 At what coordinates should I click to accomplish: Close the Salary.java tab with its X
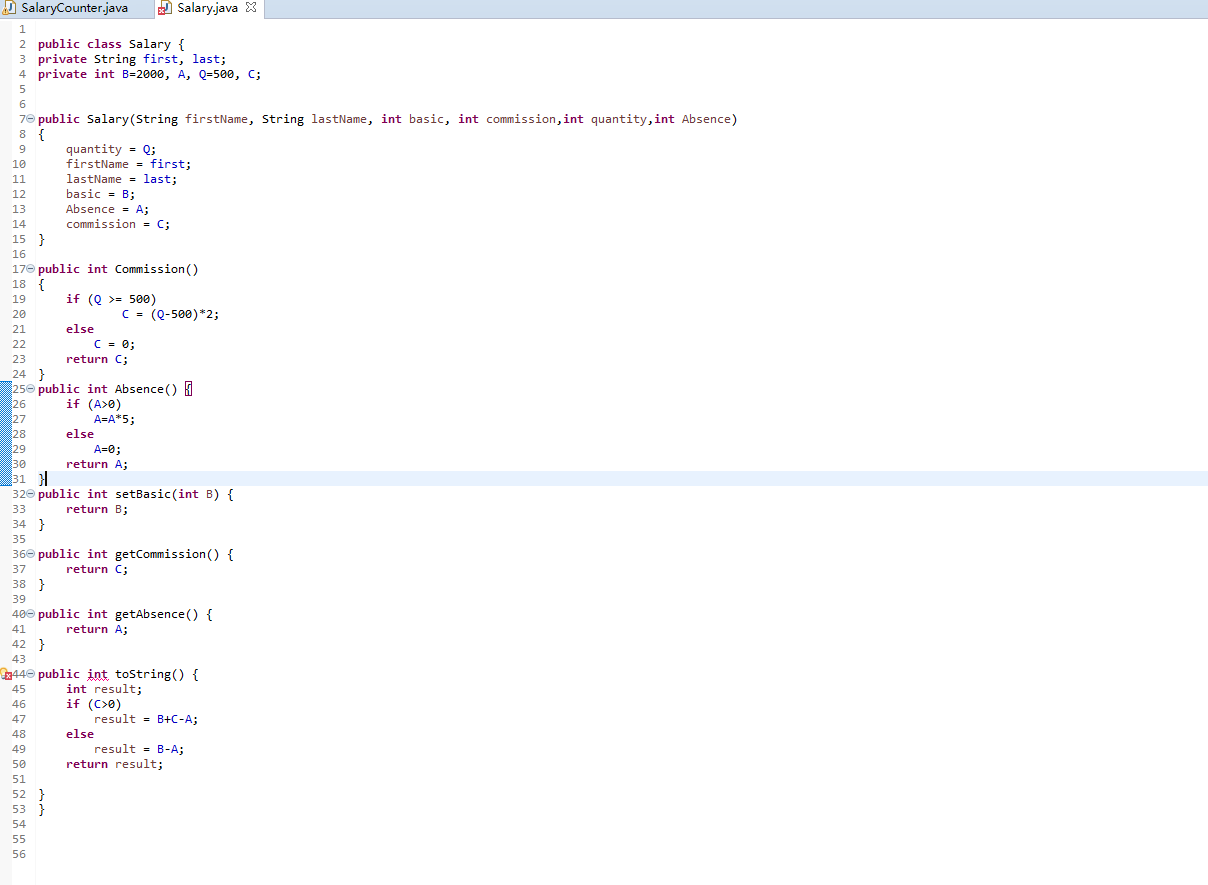(x=250, y=8)
